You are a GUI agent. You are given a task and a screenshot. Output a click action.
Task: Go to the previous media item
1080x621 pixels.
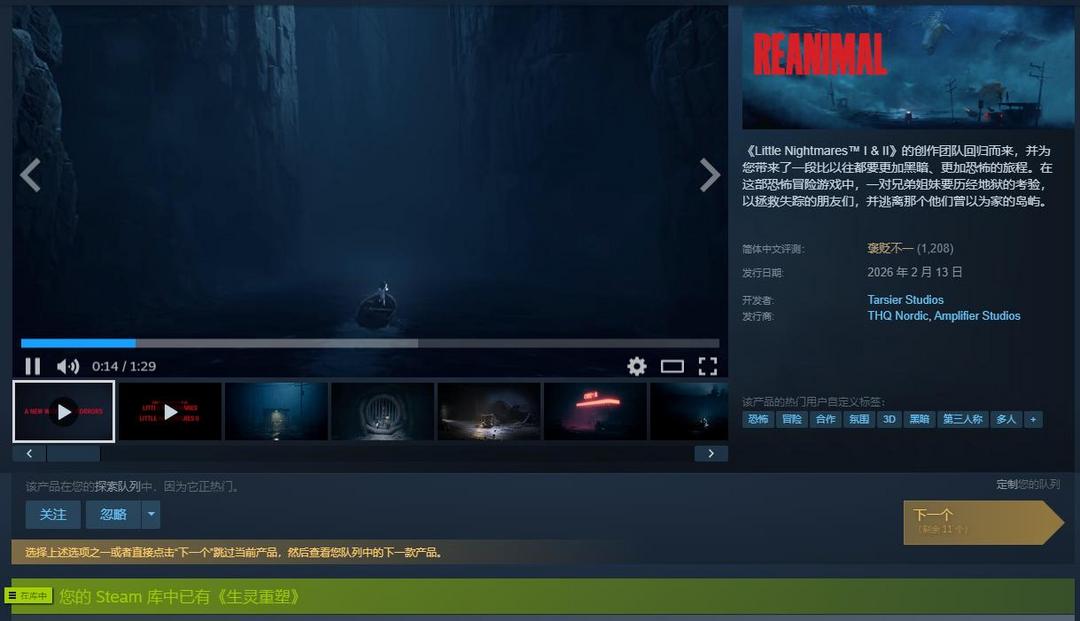click(30, 175)
